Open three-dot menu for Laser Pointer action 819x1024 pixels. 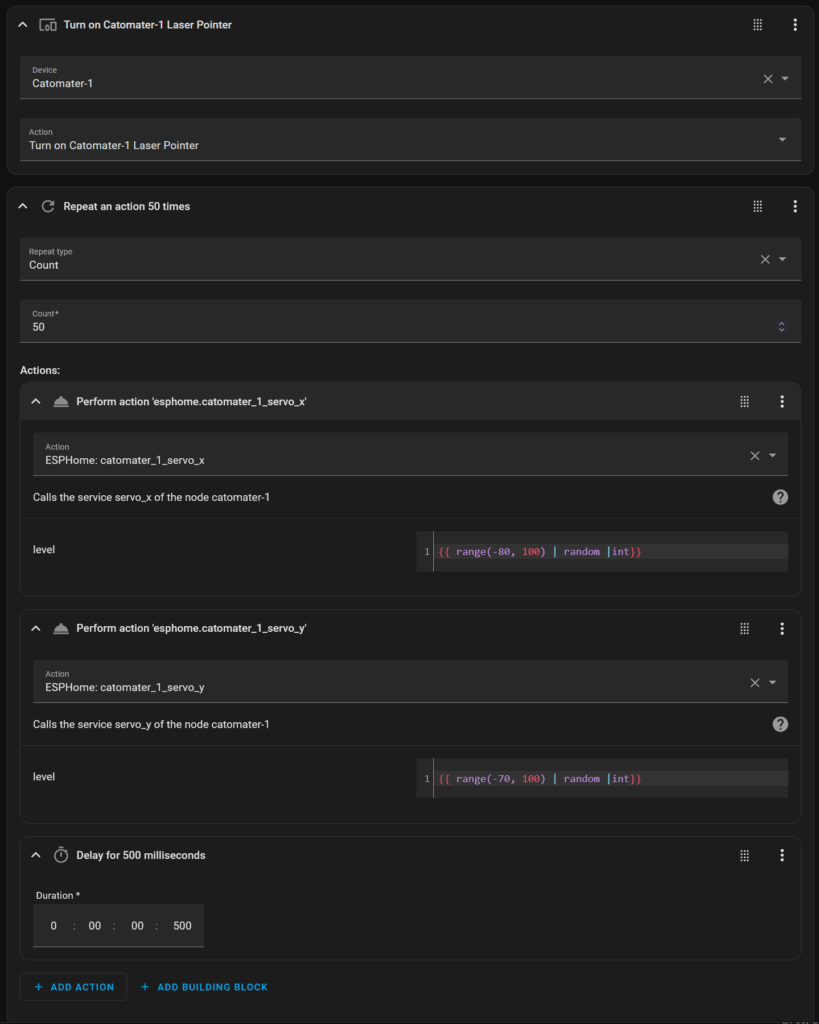coord(795,25)
